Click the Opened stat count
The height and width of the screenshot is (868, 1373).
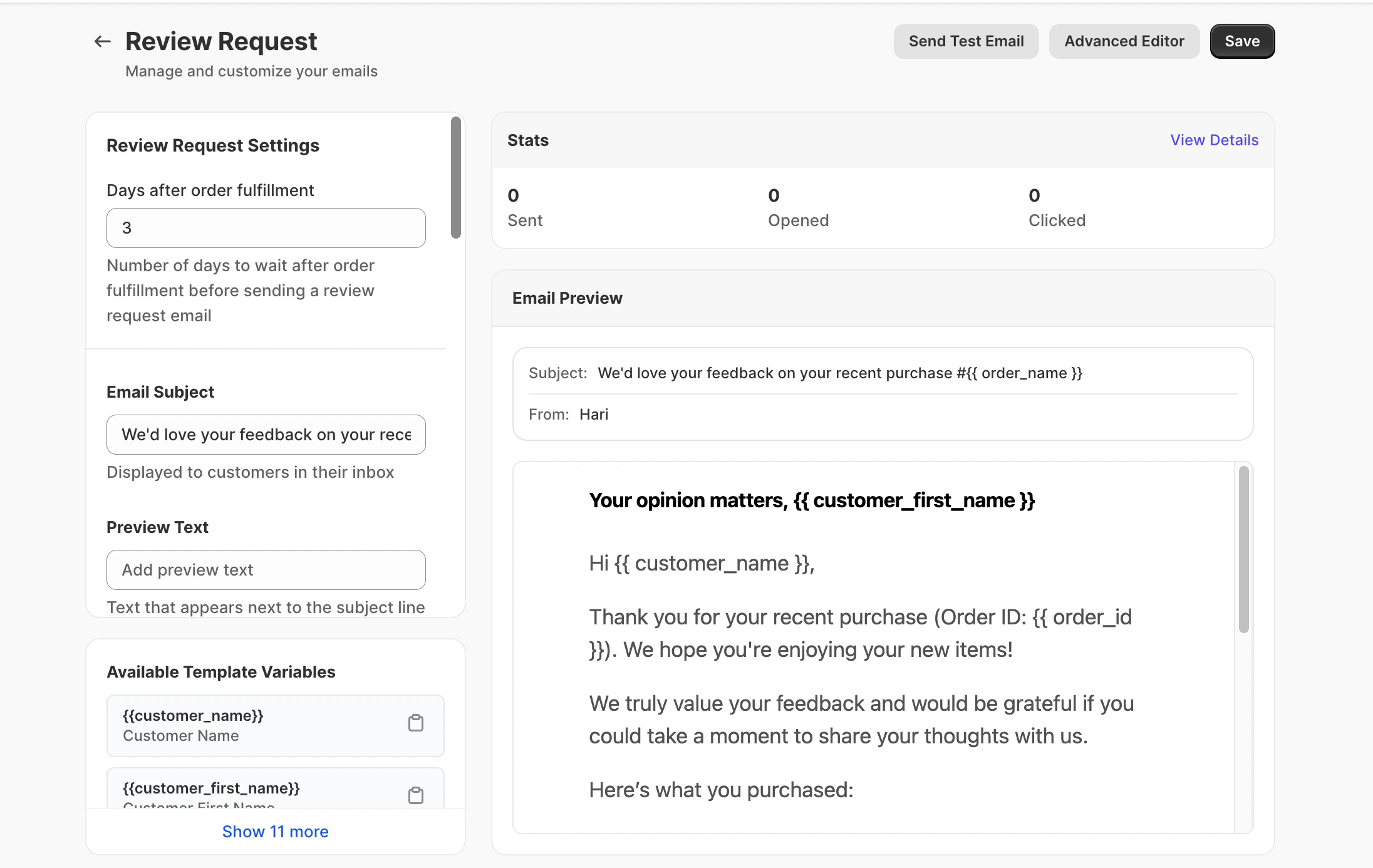point(774,195)
